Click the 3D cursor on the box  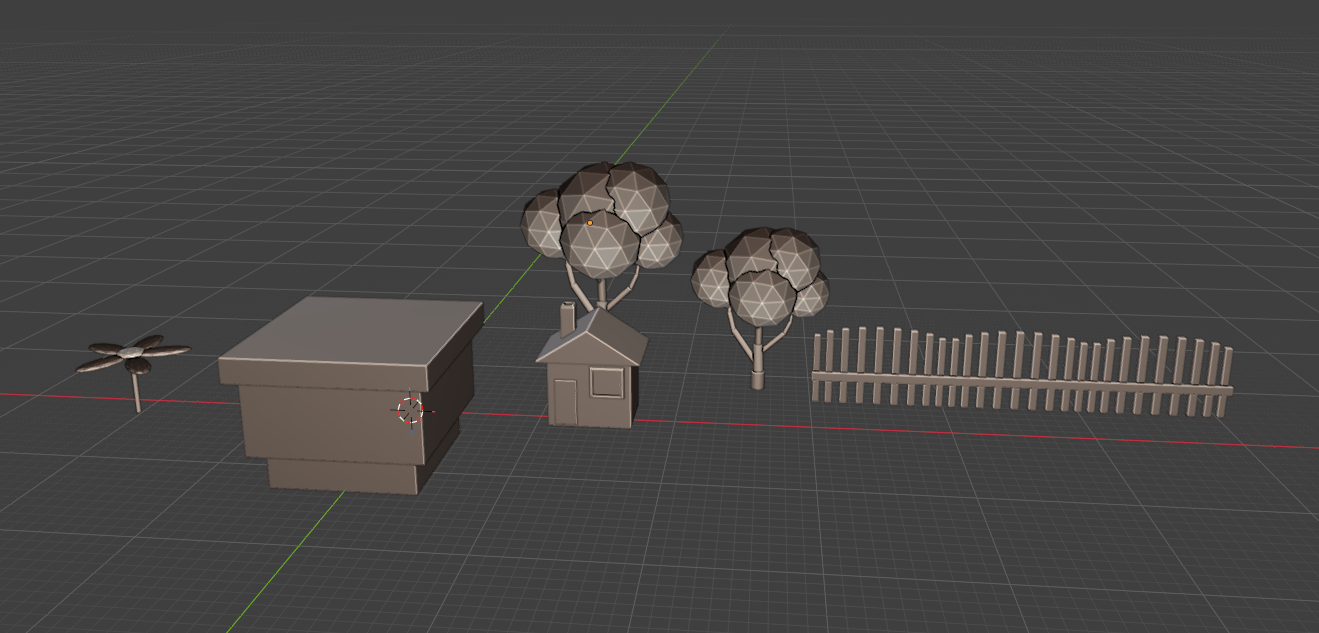click(x=410, y=410)
